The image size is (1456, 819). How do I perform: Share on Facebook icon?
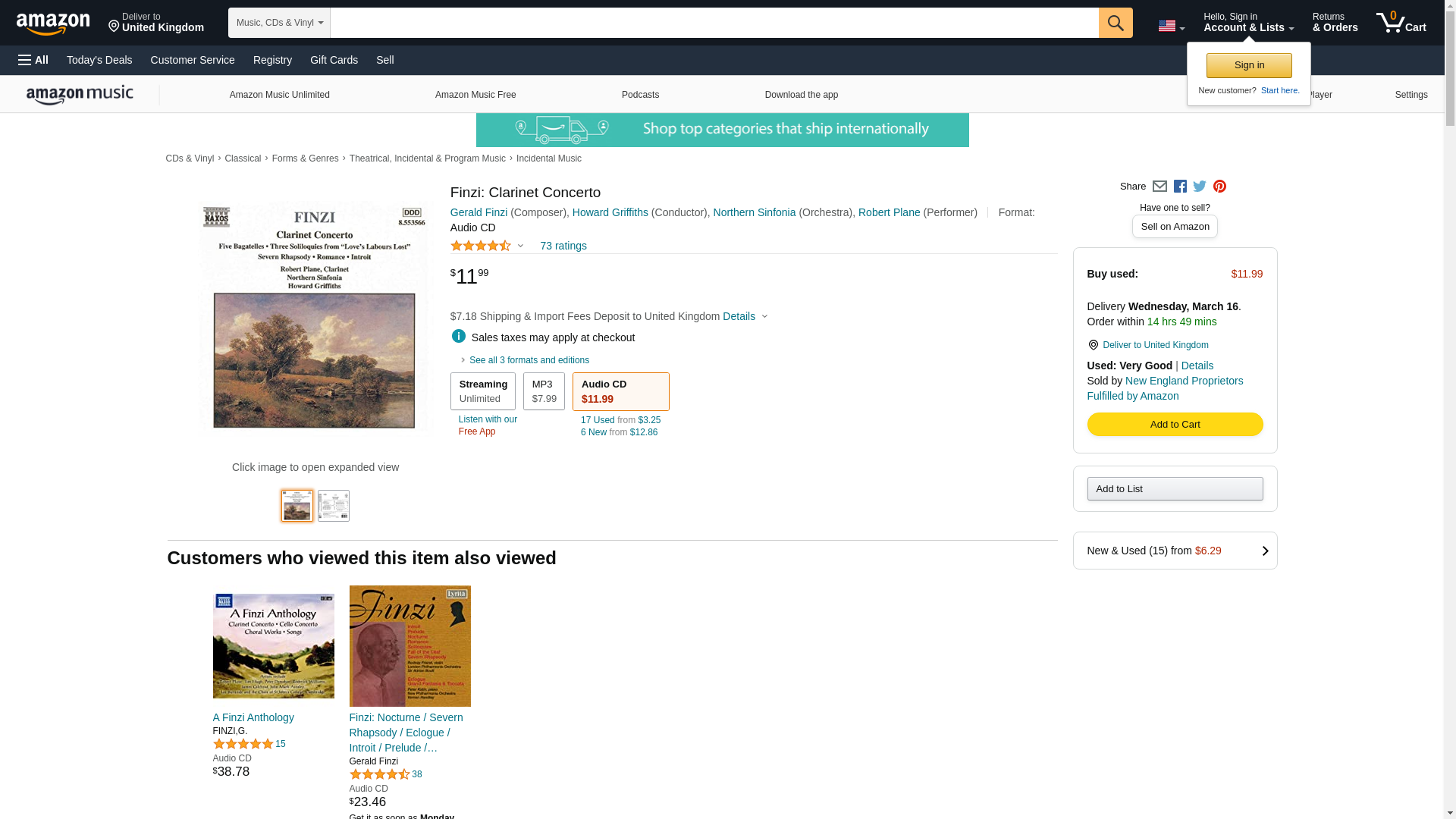coord(1180,187)
